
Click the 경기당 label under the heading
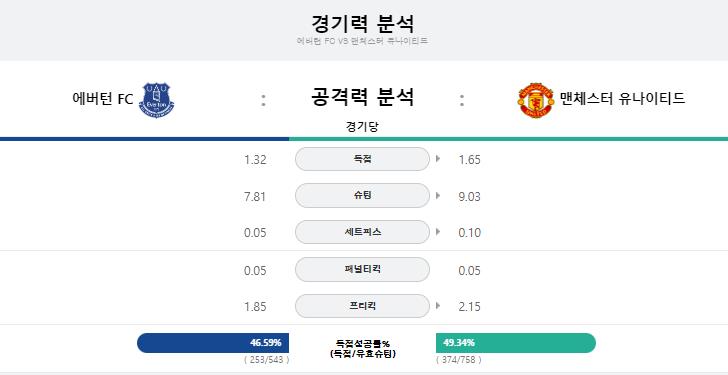(362, 127)
